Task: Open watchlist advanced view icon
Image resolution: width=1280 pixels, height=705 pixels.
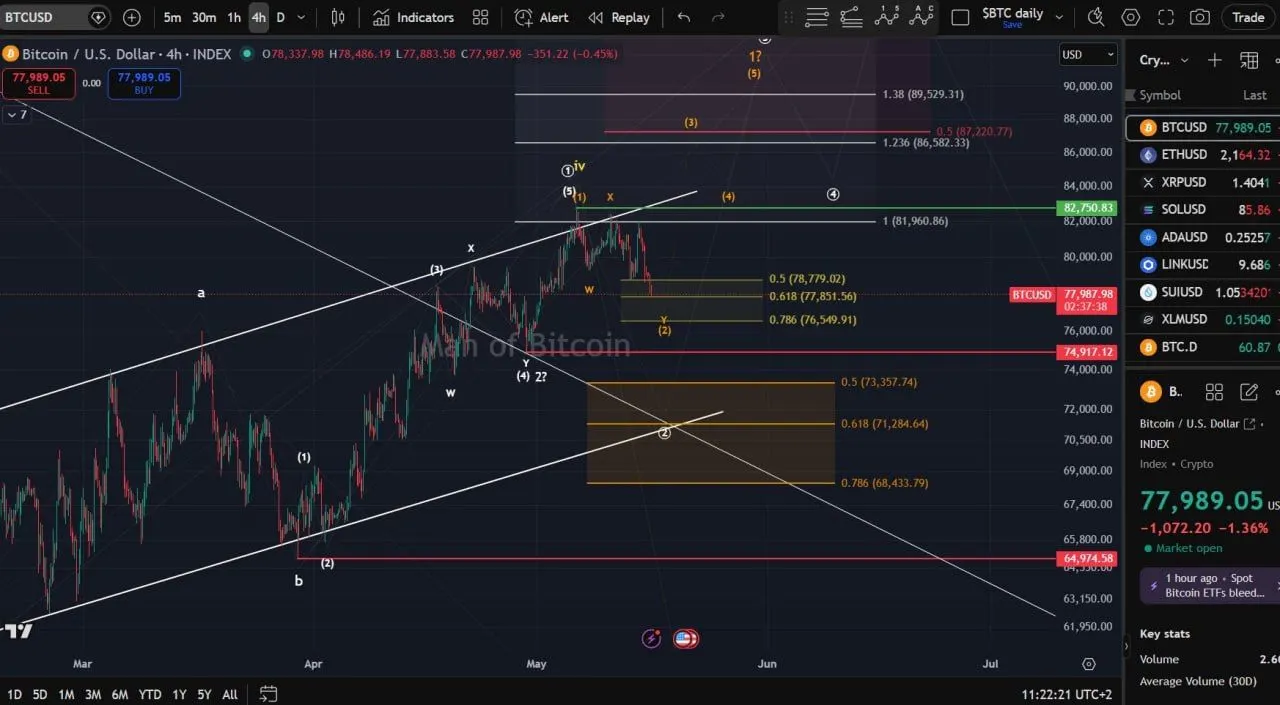Action: (1249, 60)
